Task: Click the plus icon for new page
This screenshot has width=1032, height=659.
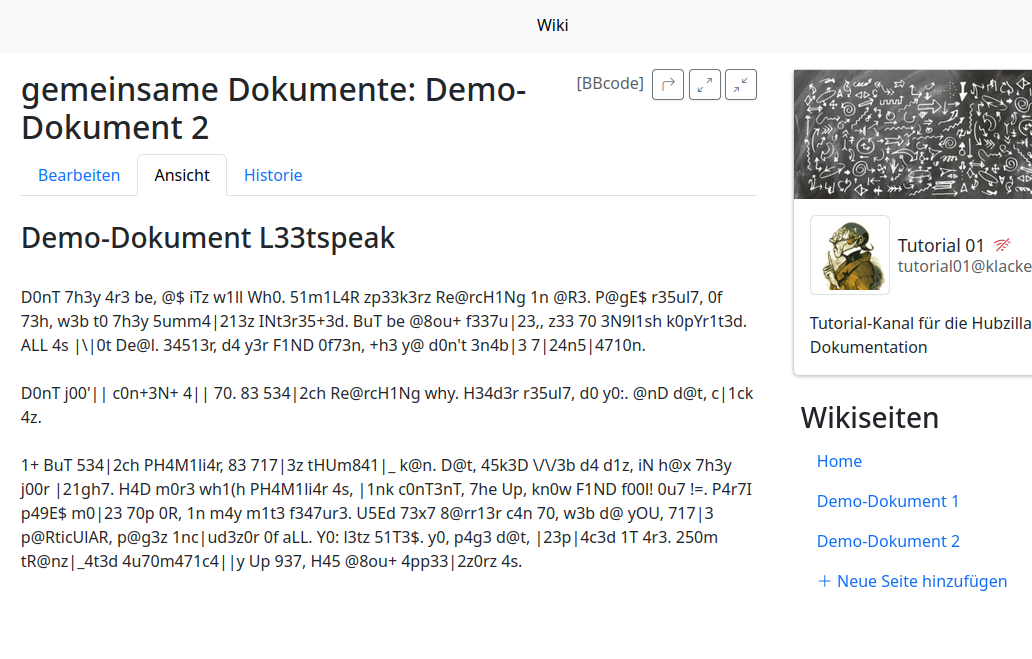Action: (824, 581)
